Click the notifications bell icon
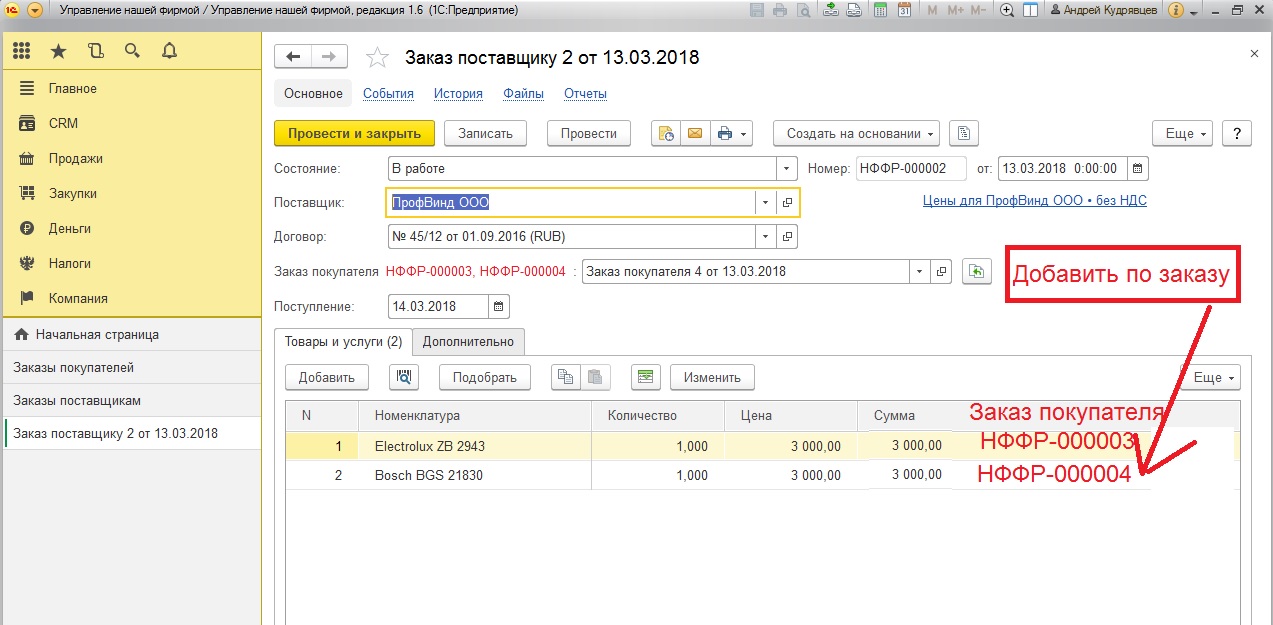Image resolution: width=1273 pixels, height=625 pixels. pos(169,50)
